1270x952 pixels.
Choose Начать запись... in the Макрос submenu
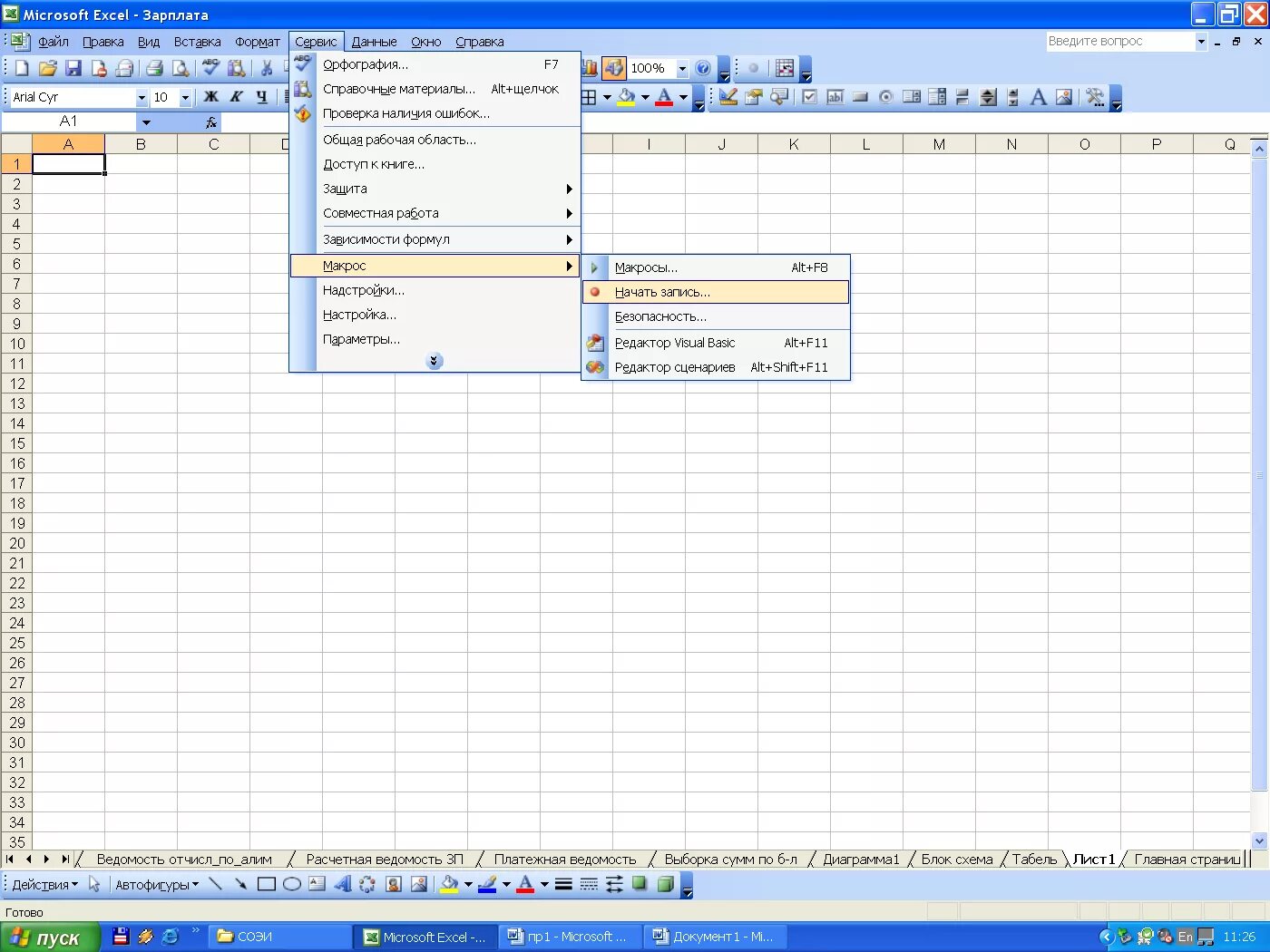pos(716,292)
